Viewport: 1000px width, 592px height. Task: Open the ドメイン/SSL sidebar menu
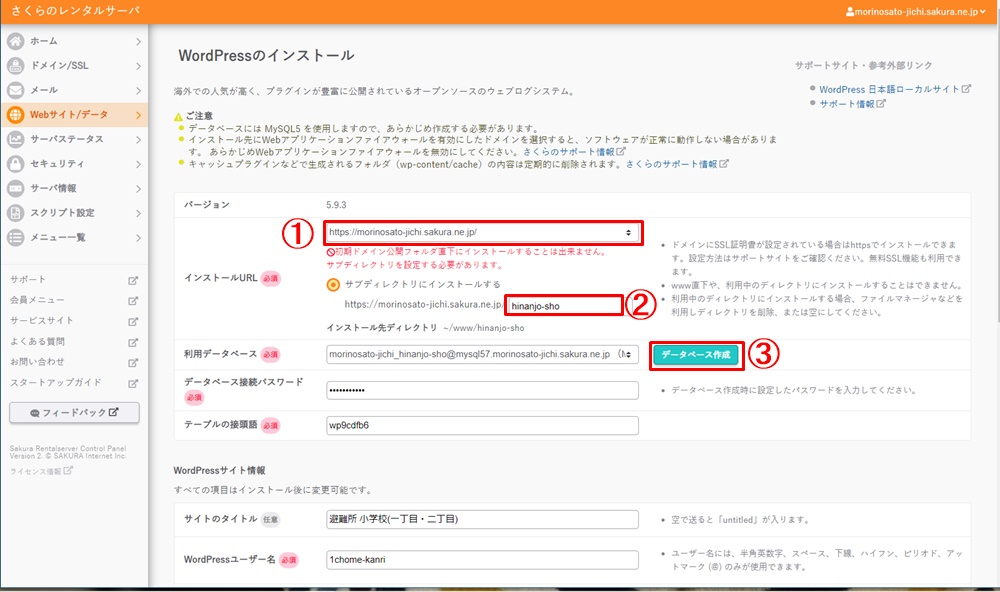point(74,66)
